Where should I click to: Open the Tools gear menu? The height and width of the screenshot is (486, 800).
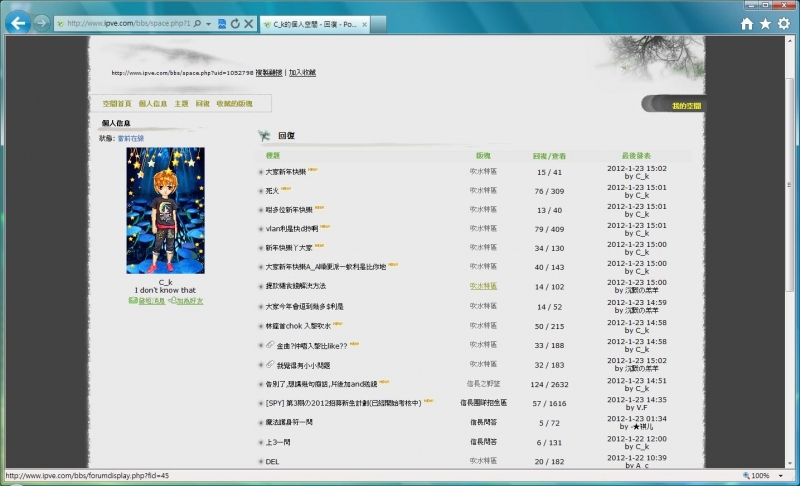(x=784, y=23)
